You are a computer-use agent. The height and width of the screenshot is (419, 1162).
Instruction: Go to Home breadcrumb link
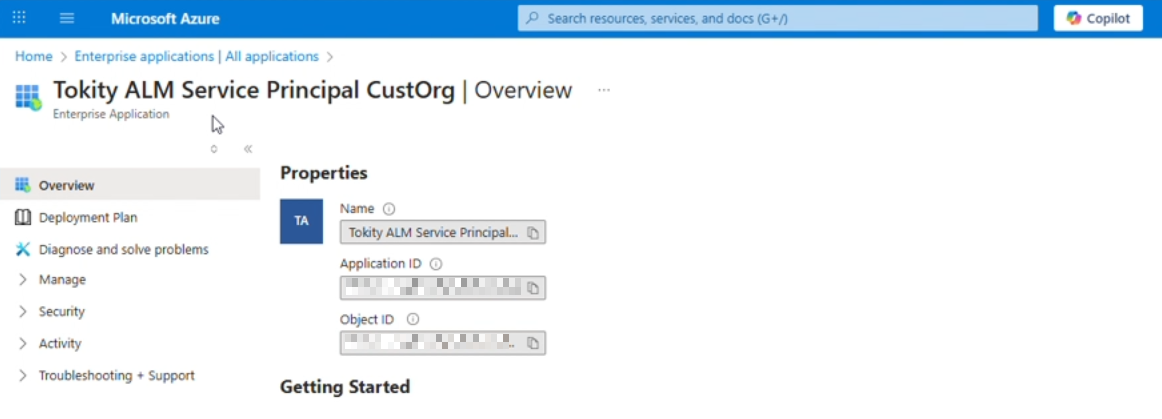(33, 56)
